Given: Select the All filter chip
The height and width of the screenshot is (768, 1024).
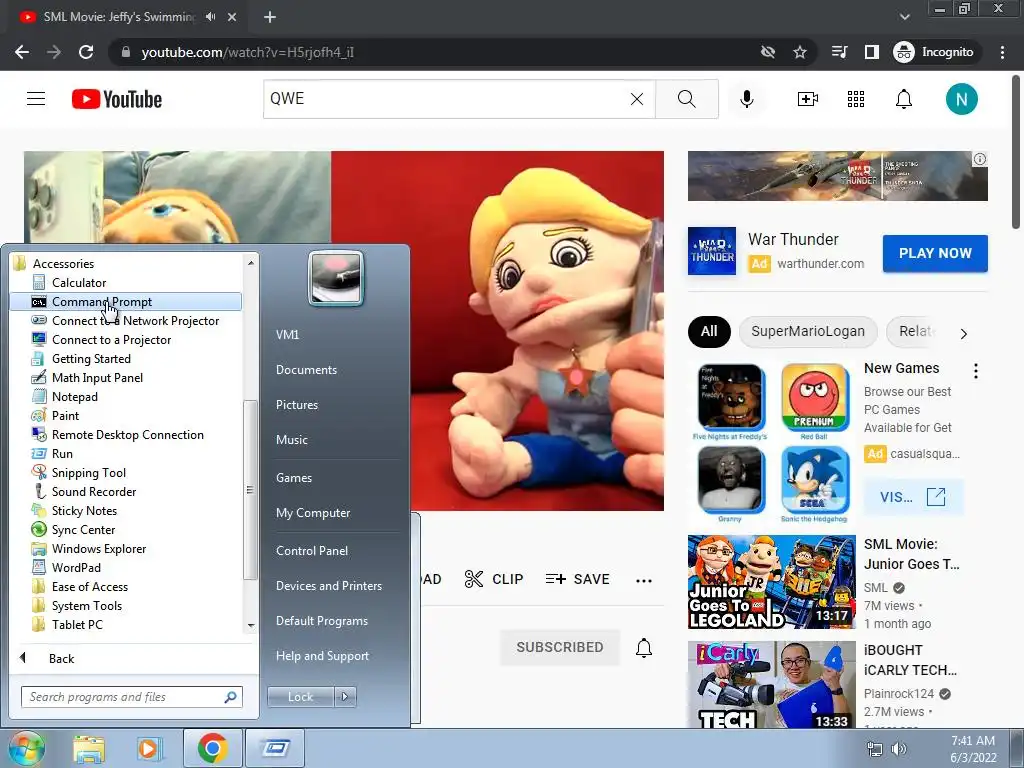Looking at the screenshot, I should pyautogui.click(x=709, y=331).
